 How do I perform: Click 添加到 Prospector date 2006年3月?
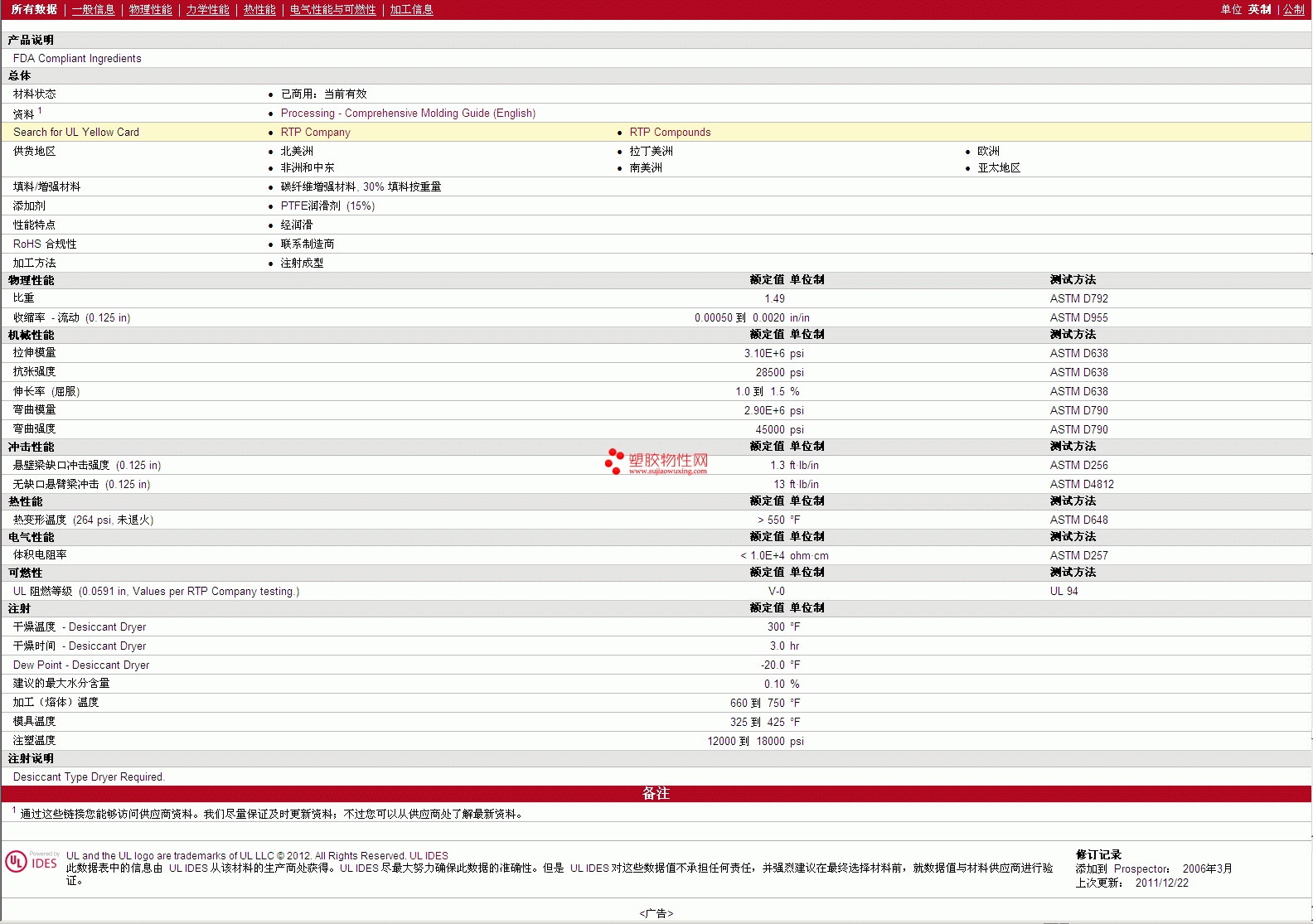1207,869
